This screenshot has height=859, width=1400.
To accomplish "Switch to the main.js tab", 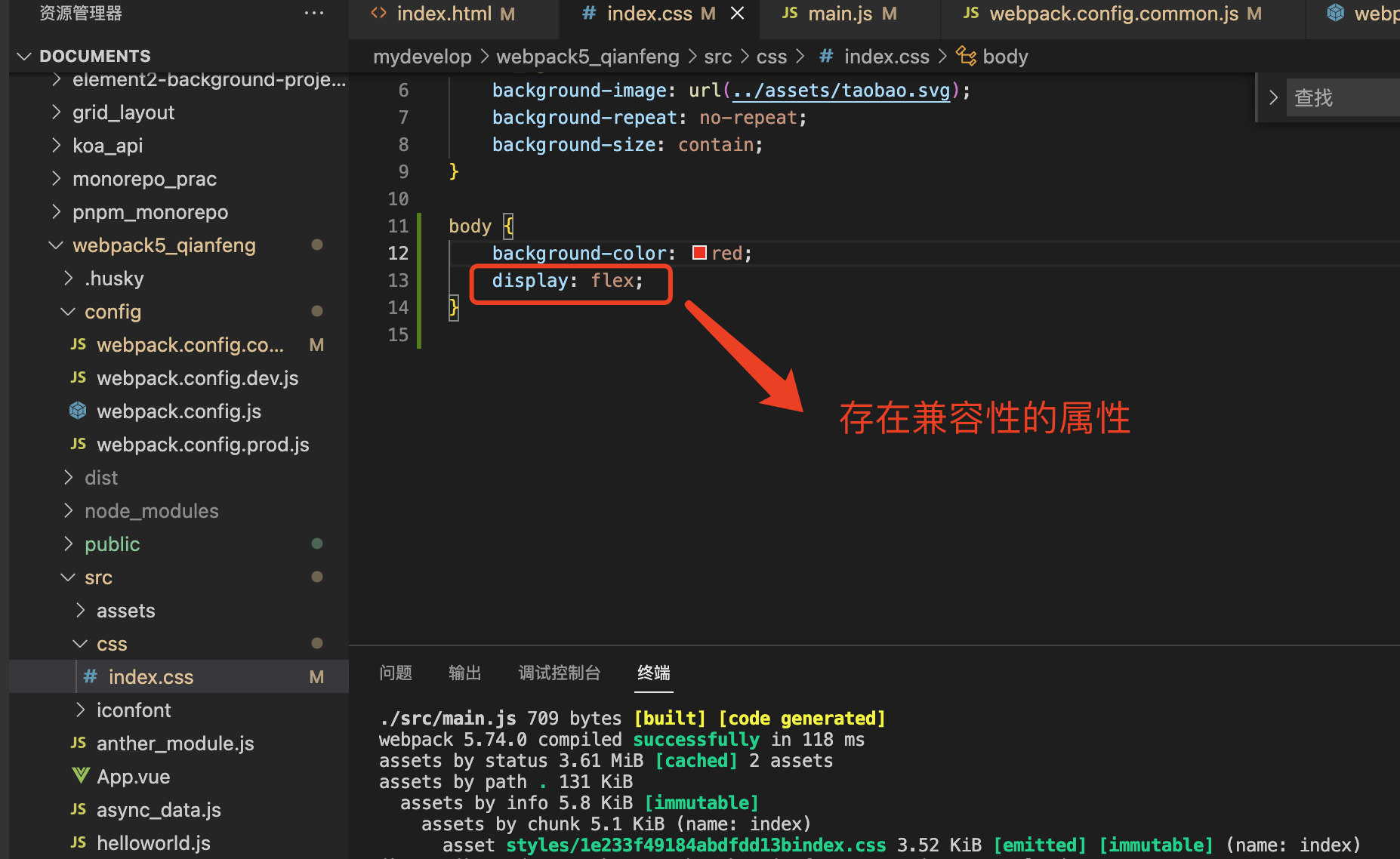I will [839, 14].
